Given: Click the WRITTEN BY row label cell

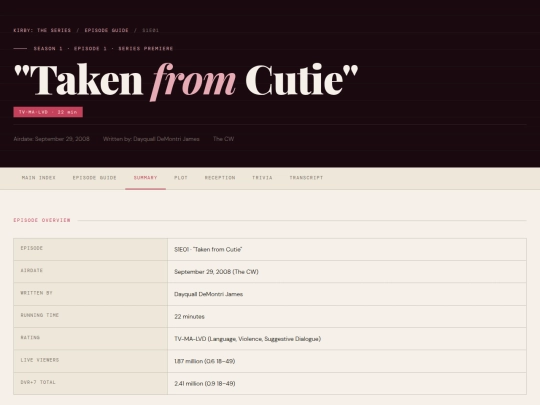Looking at the screenshot, I should point(91,294).
